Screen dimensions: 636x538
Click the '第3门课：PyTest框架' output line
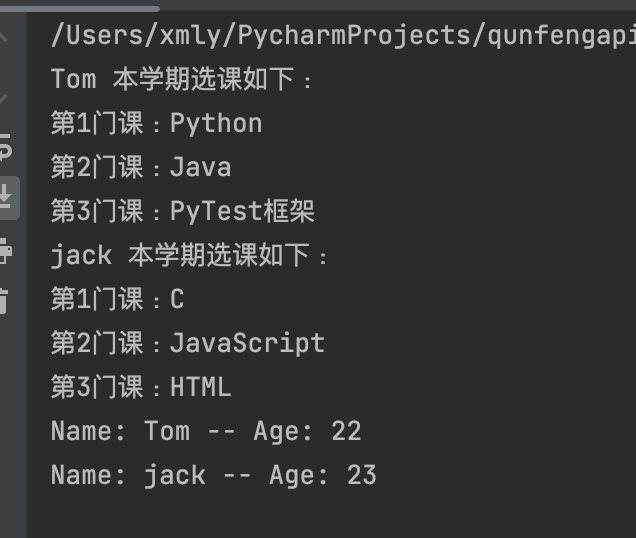pos(183,211)
